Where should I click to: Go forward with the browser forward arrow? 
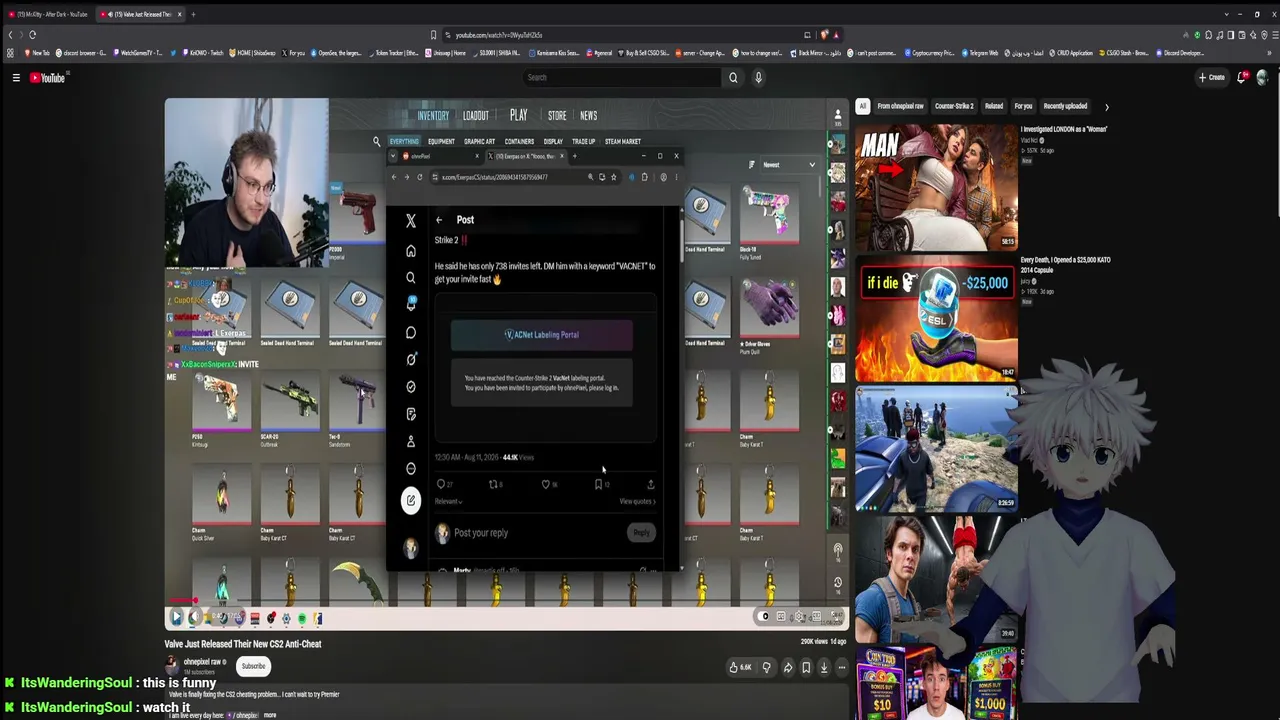(x=21, y=35)
